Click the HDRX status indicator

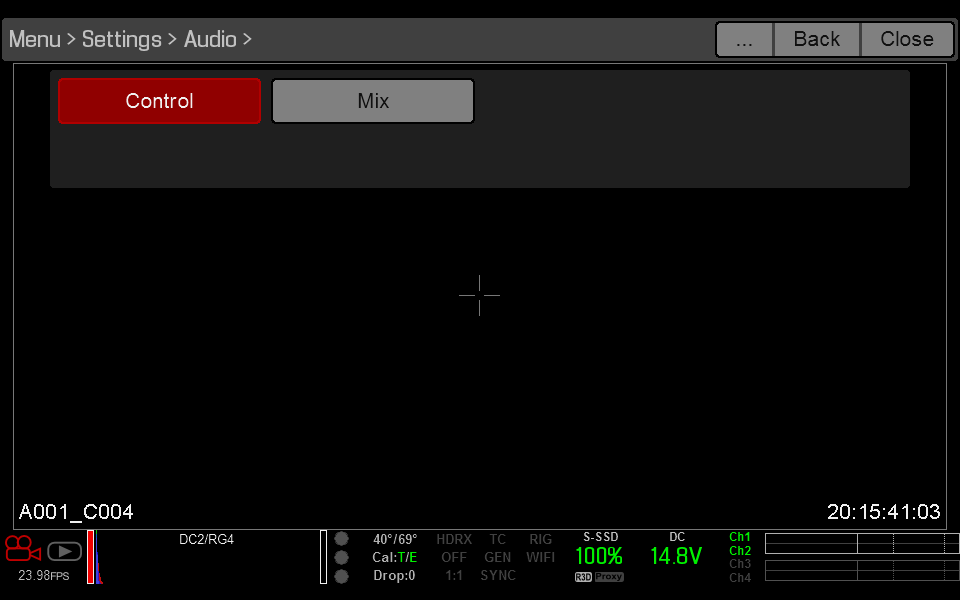[x=453, y=538]
